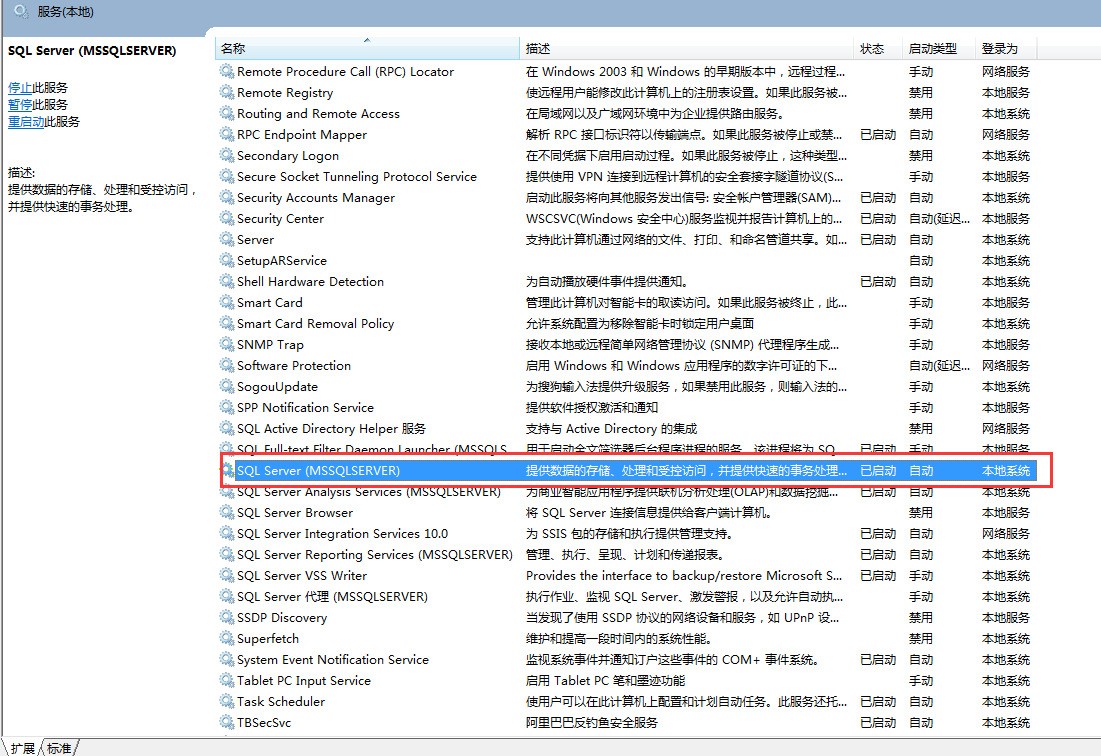Viewport: 1101px width, 756px height.
Task: Sort services by the 描述 column header
Action: coord(687,48)
